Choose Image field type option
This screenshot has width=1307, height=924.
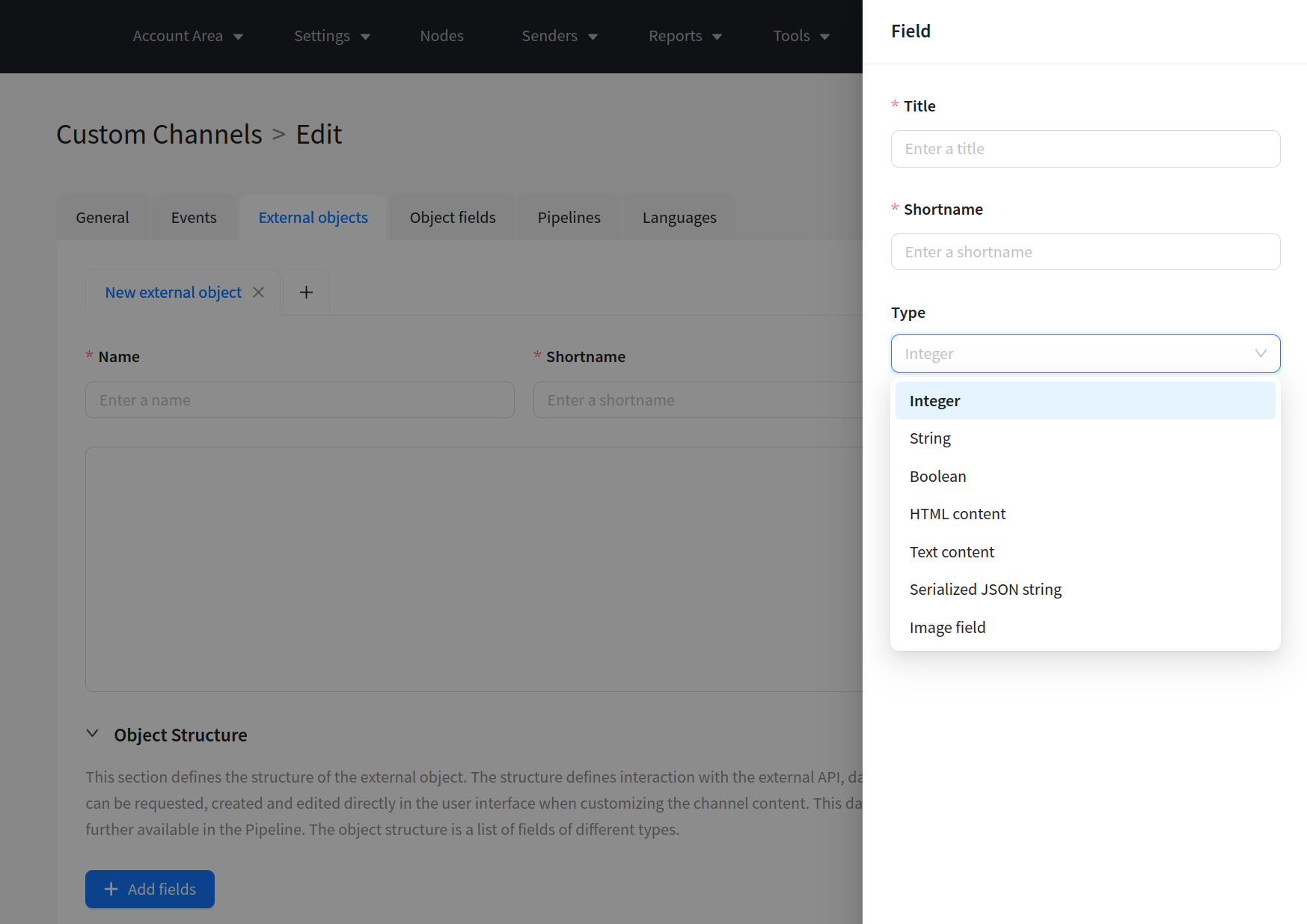(1086, 628)
